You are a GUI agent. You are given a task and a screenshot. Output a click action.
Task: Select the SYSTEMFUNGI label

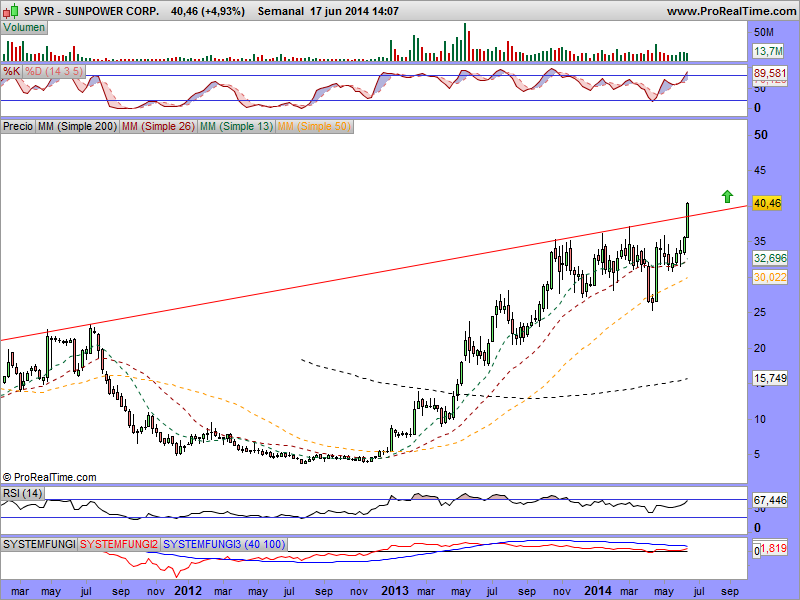coord(39,544)
